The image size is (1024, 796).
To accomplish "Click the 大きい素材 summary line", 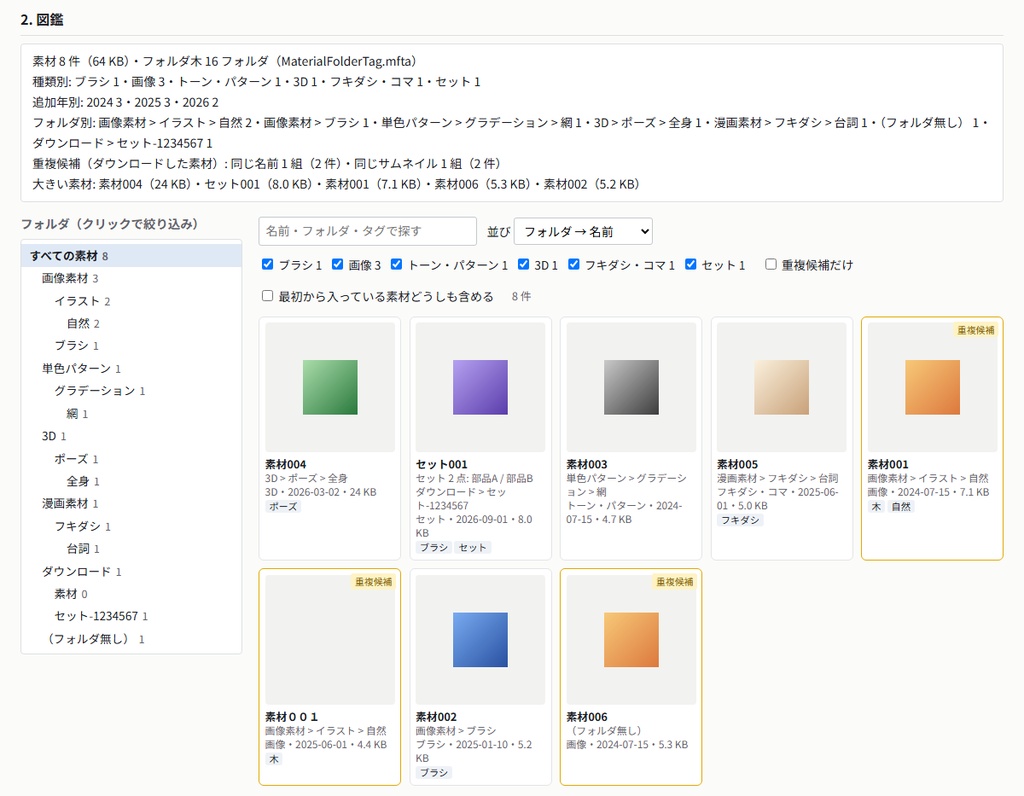I will point(336,184).
